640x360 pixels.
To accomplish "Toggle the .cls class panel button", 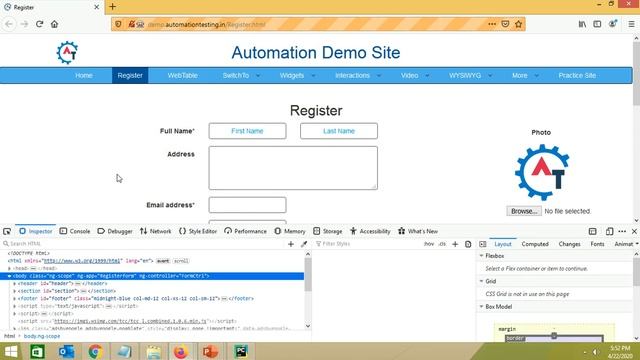I will pos(442,244).
